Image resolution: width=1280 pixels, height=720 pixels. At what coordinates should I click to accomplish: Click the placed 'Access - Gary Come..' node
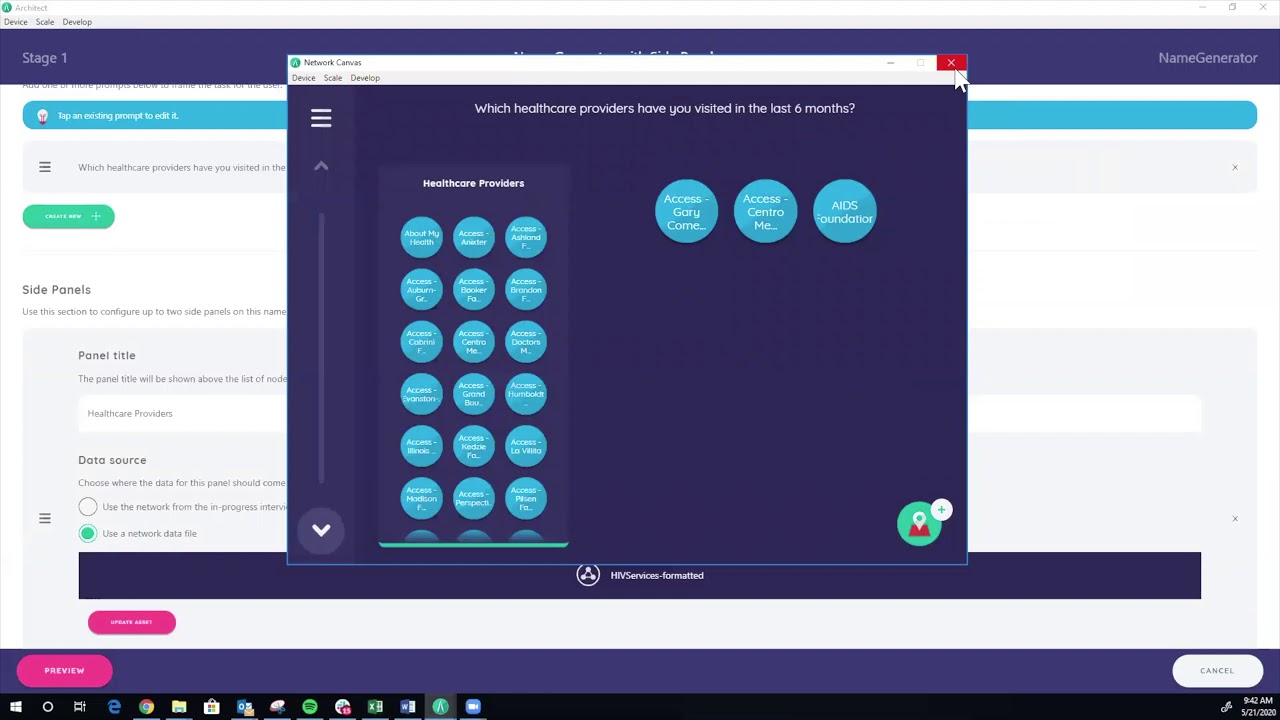[x=686, y=212]
